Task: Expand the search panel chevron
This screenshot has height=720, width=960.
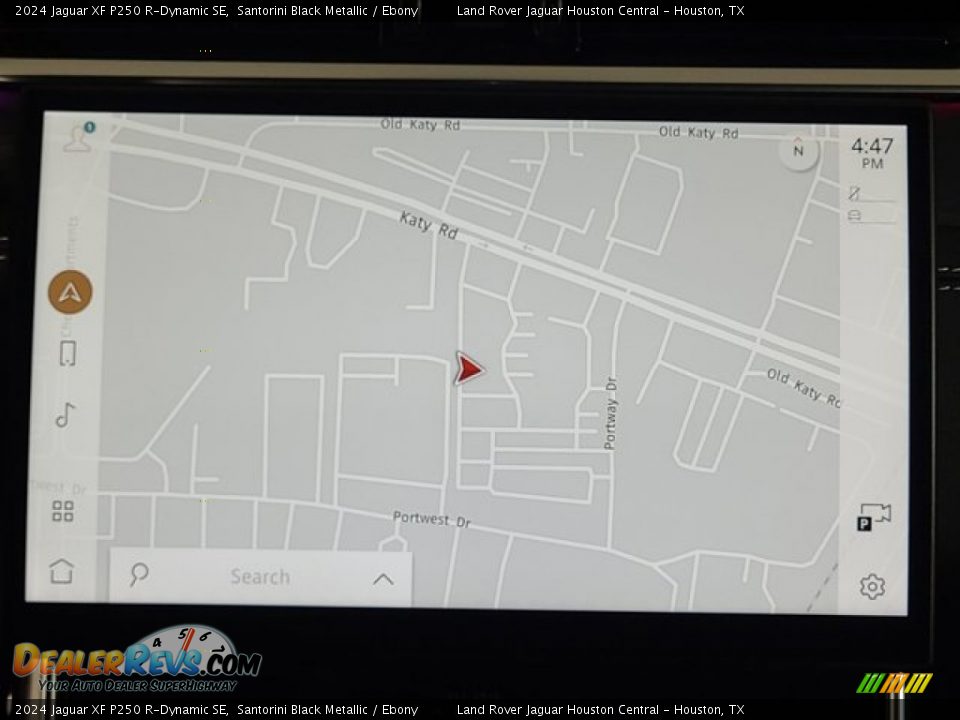Action: [383, 579]
